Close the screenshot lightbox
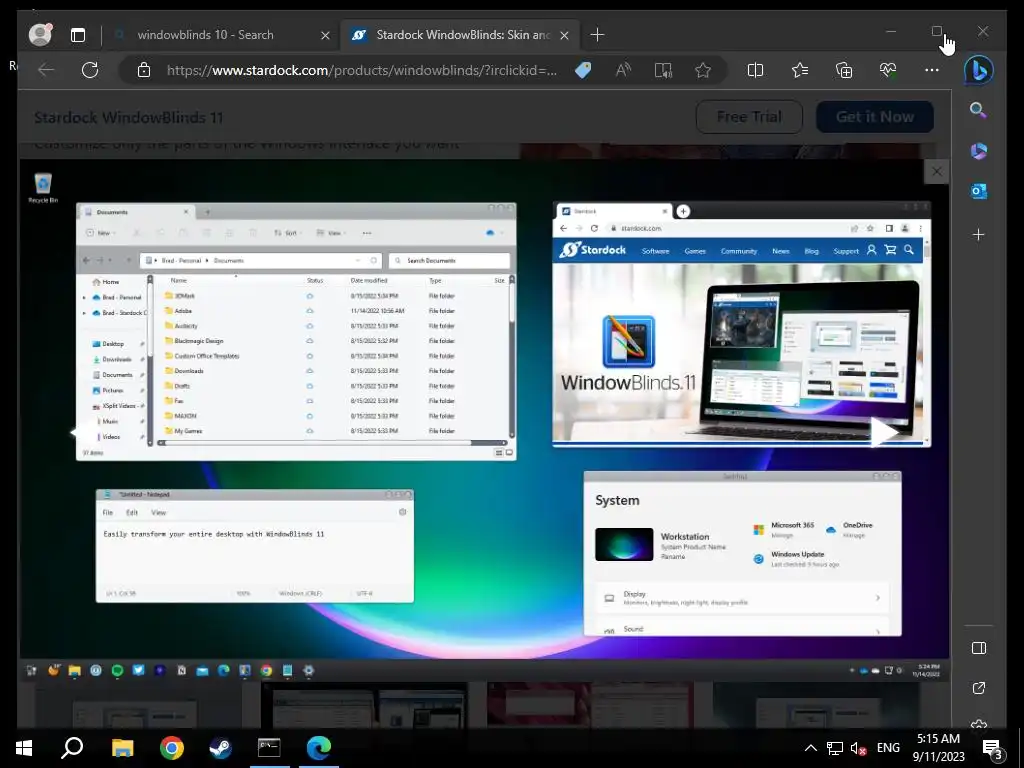This screenshot has height=768, width=1024. (936, 172)
